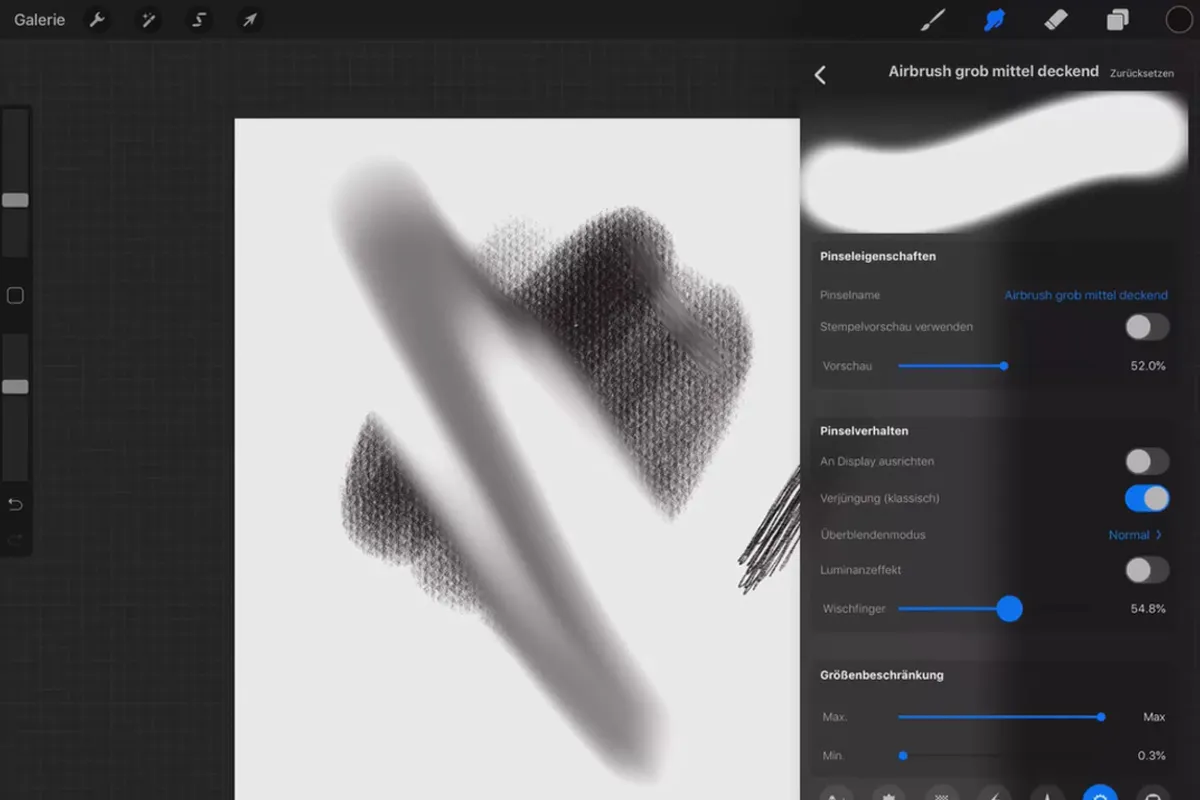Select the Paint brush tool
The width and height of the screenshot is (1200, 800).
[933, 20]
